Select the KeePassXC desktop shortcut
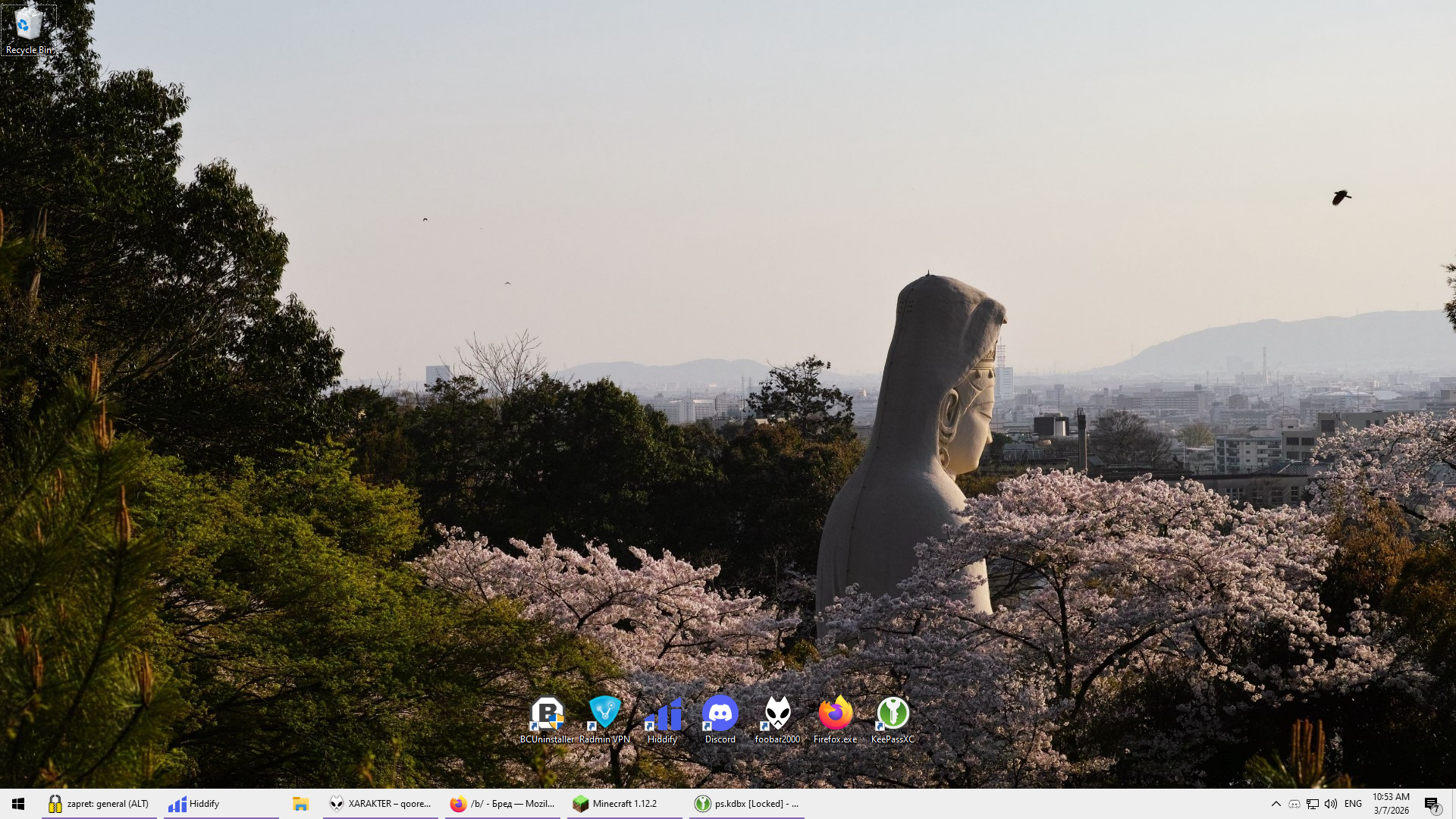 pyautogui.click(x=893, y=719)
